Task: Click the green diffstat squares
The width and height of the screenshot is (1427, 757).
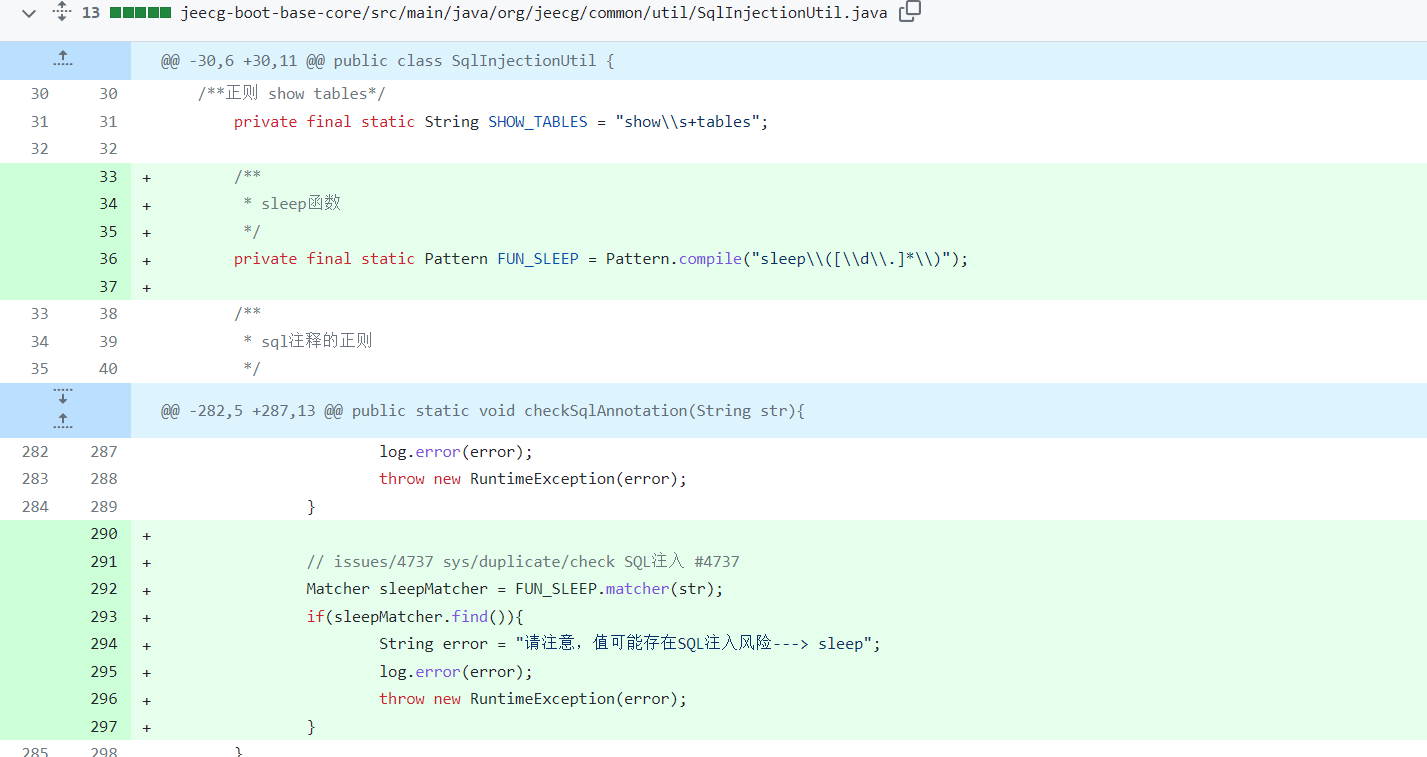Action: (x=140, y=13)
